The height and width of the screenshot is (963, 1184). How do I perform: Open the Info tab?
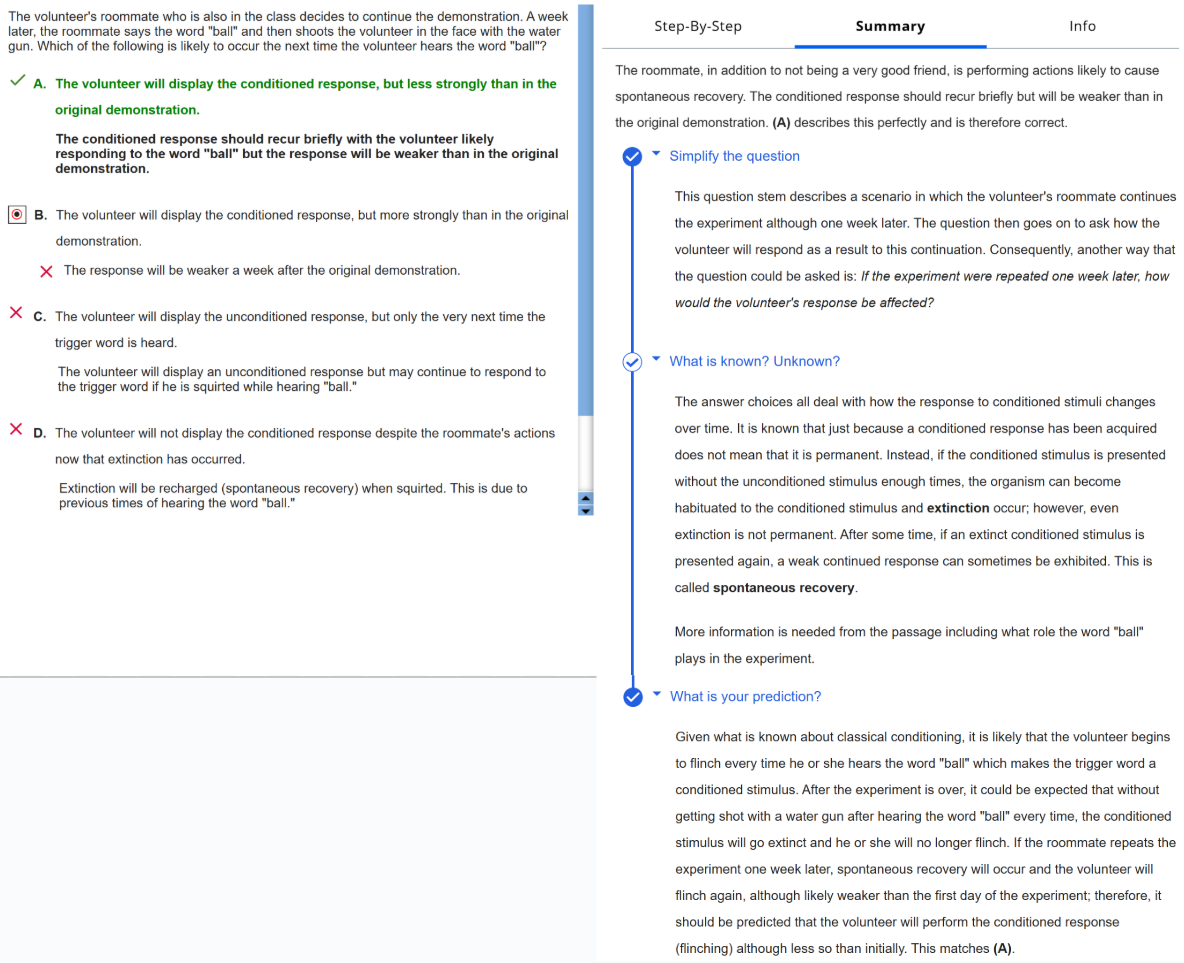(x=1082, y=26)
